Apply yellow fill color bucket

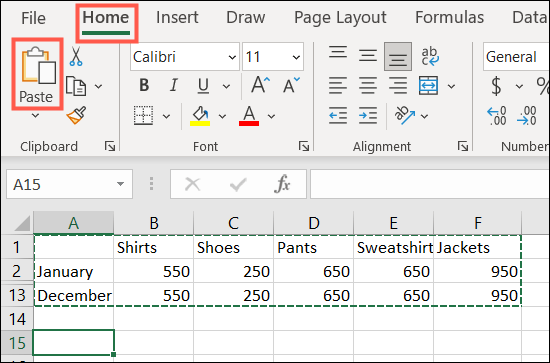click(x=200, y=116)
